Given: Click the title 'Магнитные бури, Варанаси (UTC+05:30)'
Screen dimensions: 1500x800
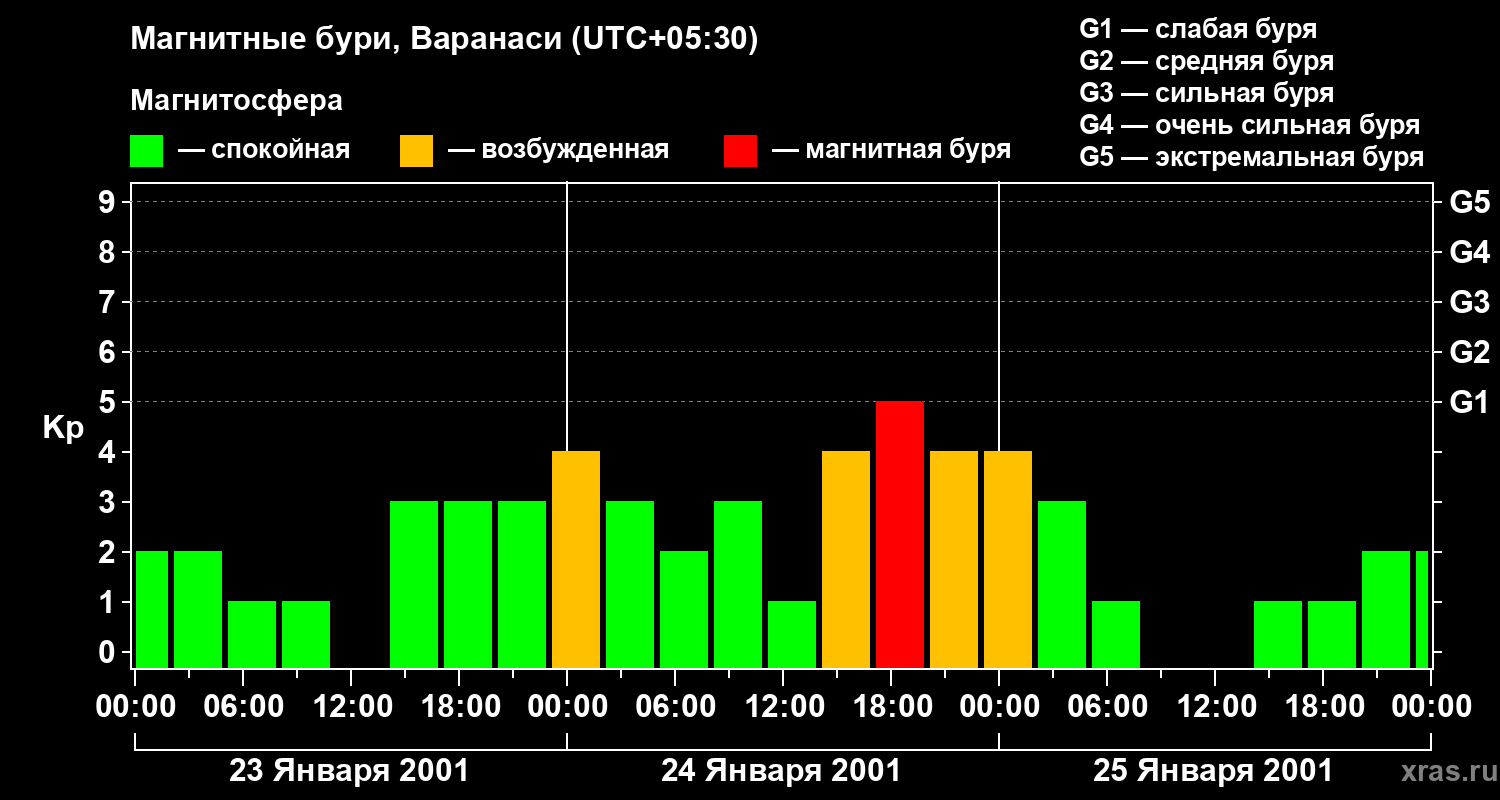Looking at the screenshot, I should [445, 40].
